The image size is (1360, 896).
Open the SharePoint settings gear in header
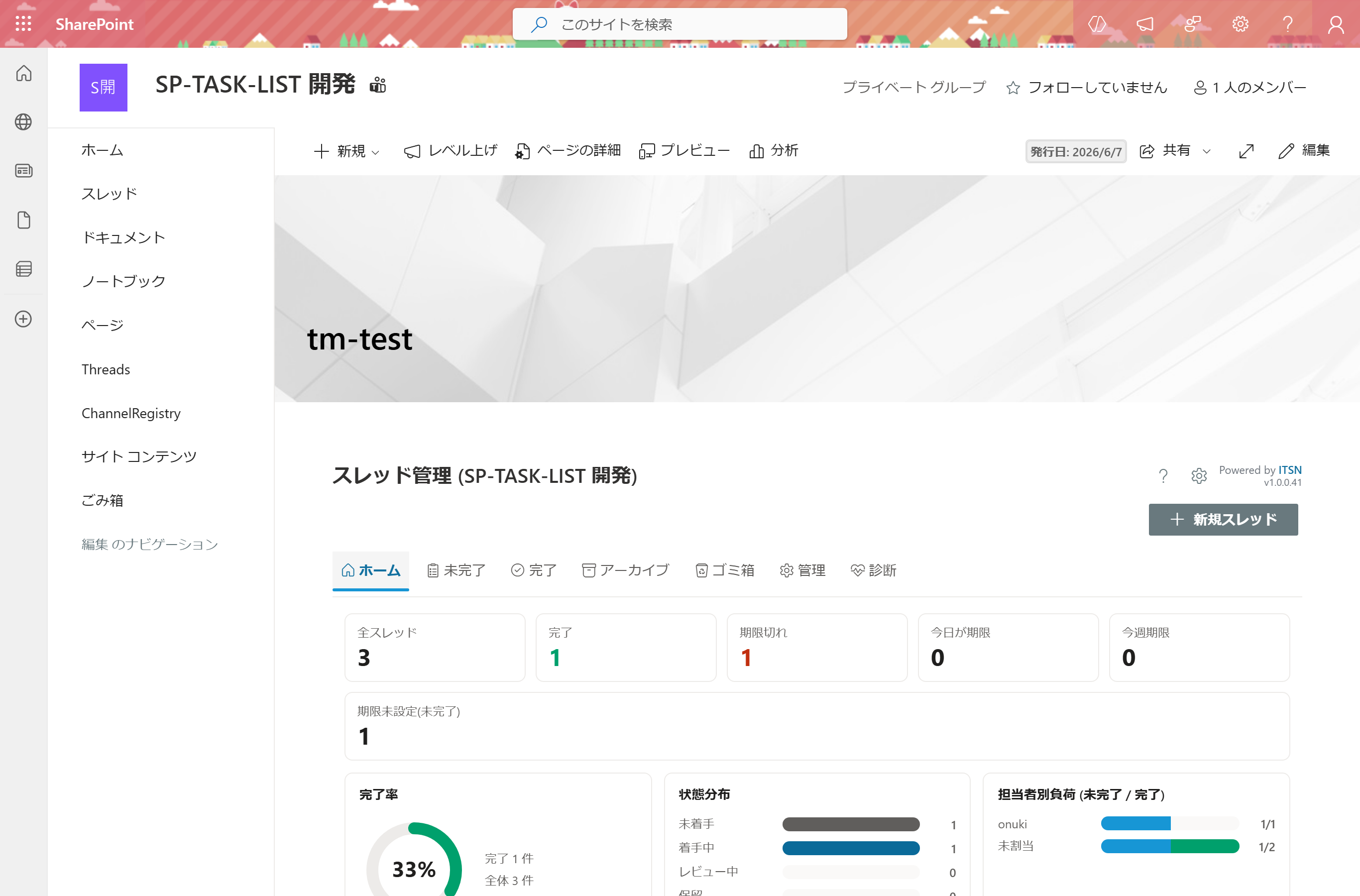point(1240,24)
